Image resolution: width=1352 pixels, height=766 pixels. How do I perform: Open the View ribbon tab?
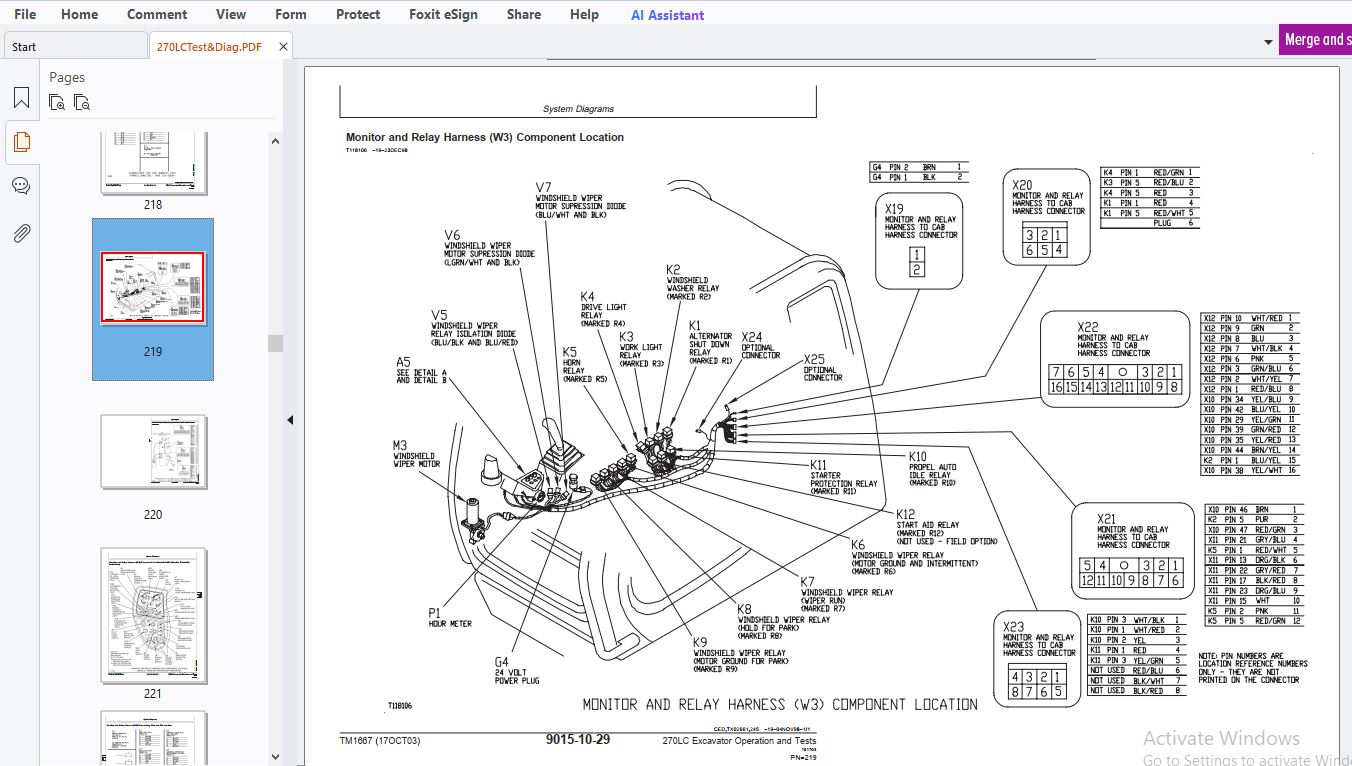click(231, 14)
